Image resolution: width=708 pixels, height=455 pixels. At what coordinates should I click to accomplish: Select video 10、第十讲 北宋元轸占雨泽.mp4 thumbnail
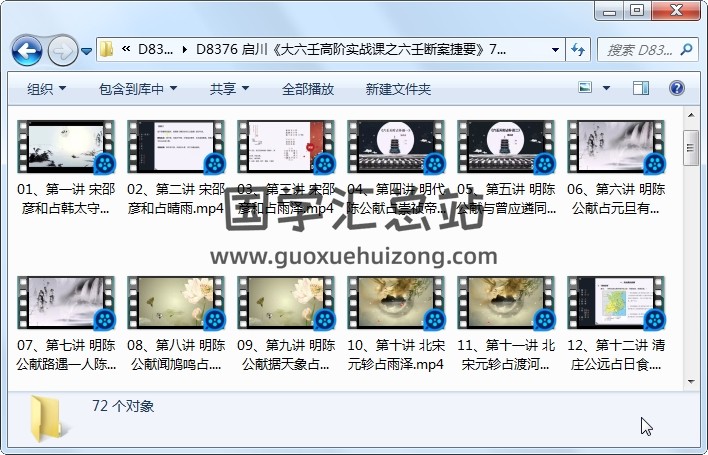point(396,302)
